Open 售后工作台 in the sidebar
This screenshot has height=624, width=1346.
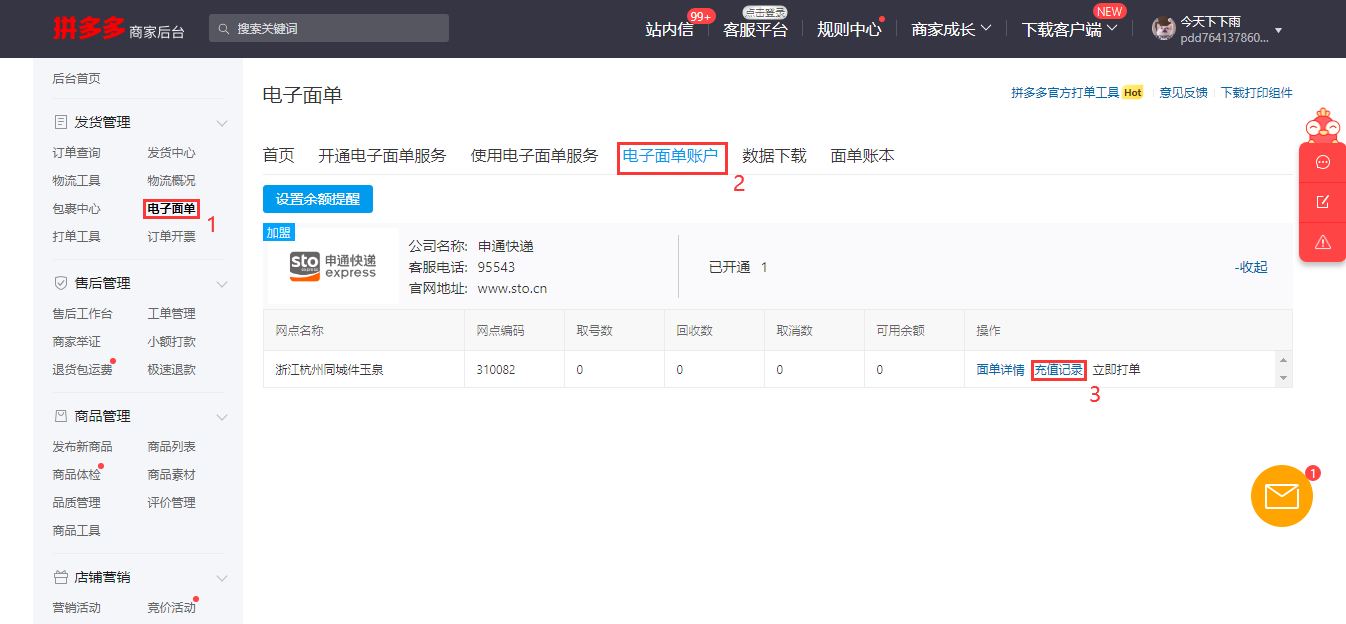pos(83,314)
